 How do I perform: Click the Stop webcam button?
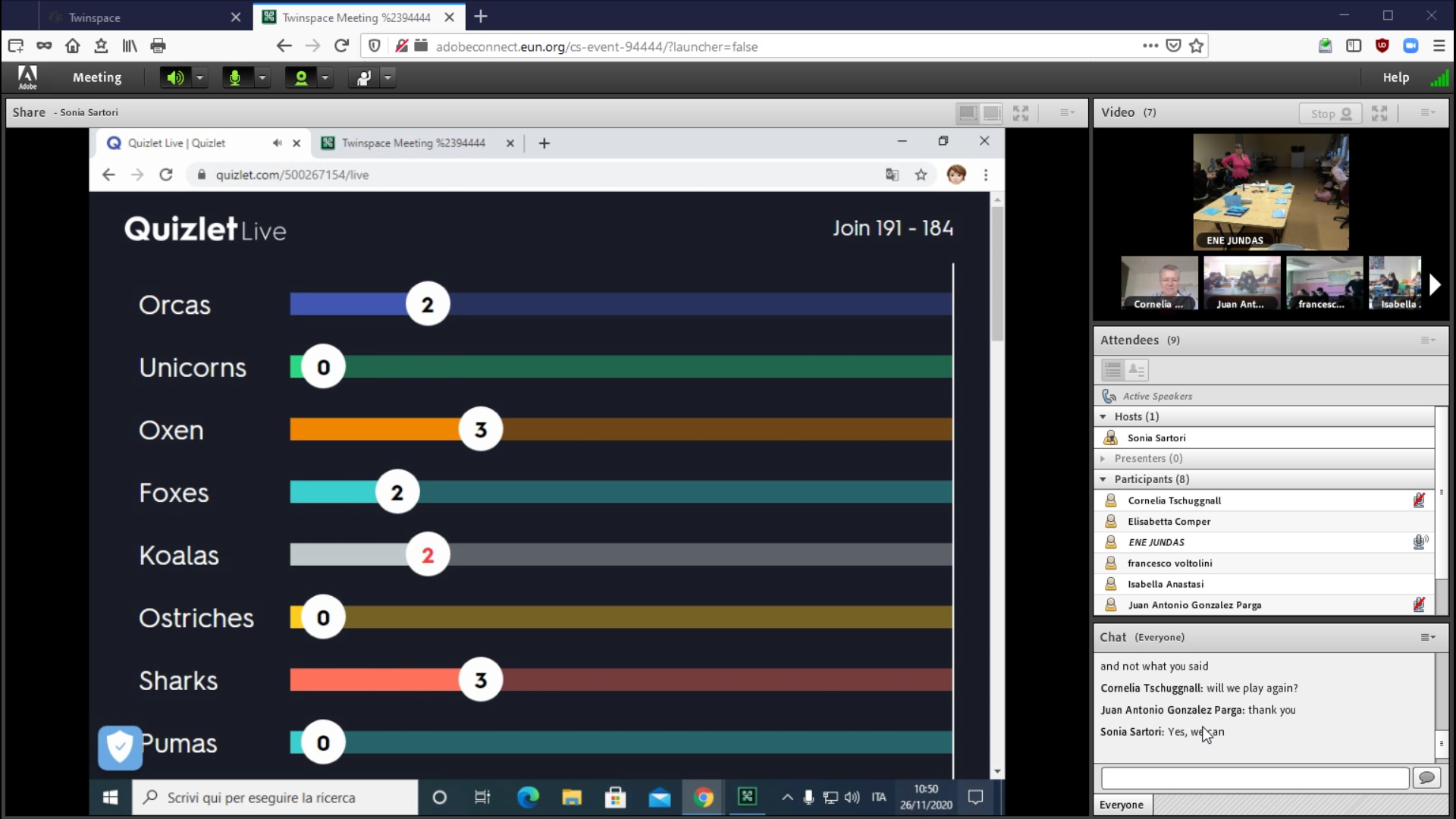1330,113
